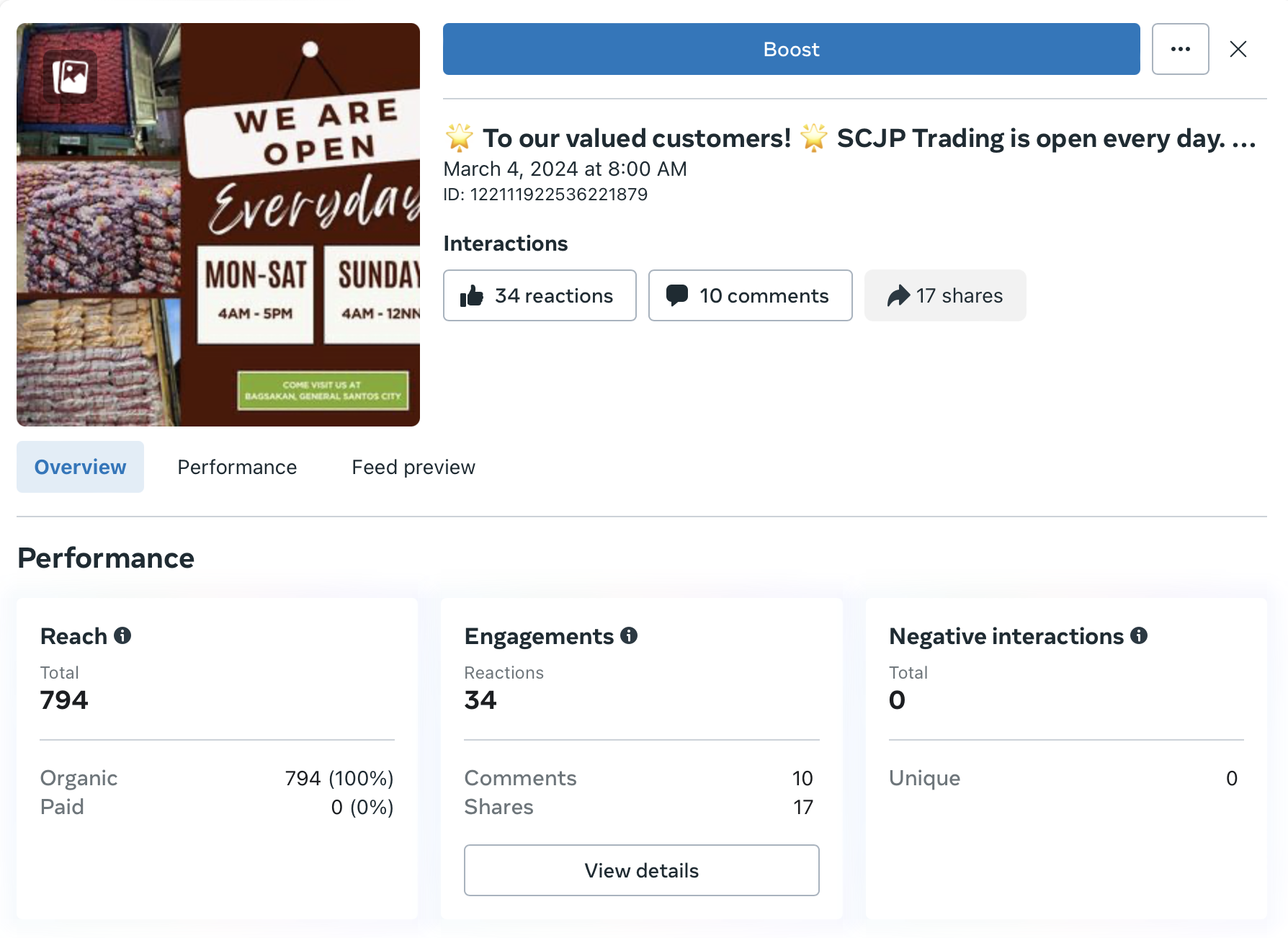Click the Negative interactions total value 0
This screenshot has width=1288, height=938.
(897, 700)
